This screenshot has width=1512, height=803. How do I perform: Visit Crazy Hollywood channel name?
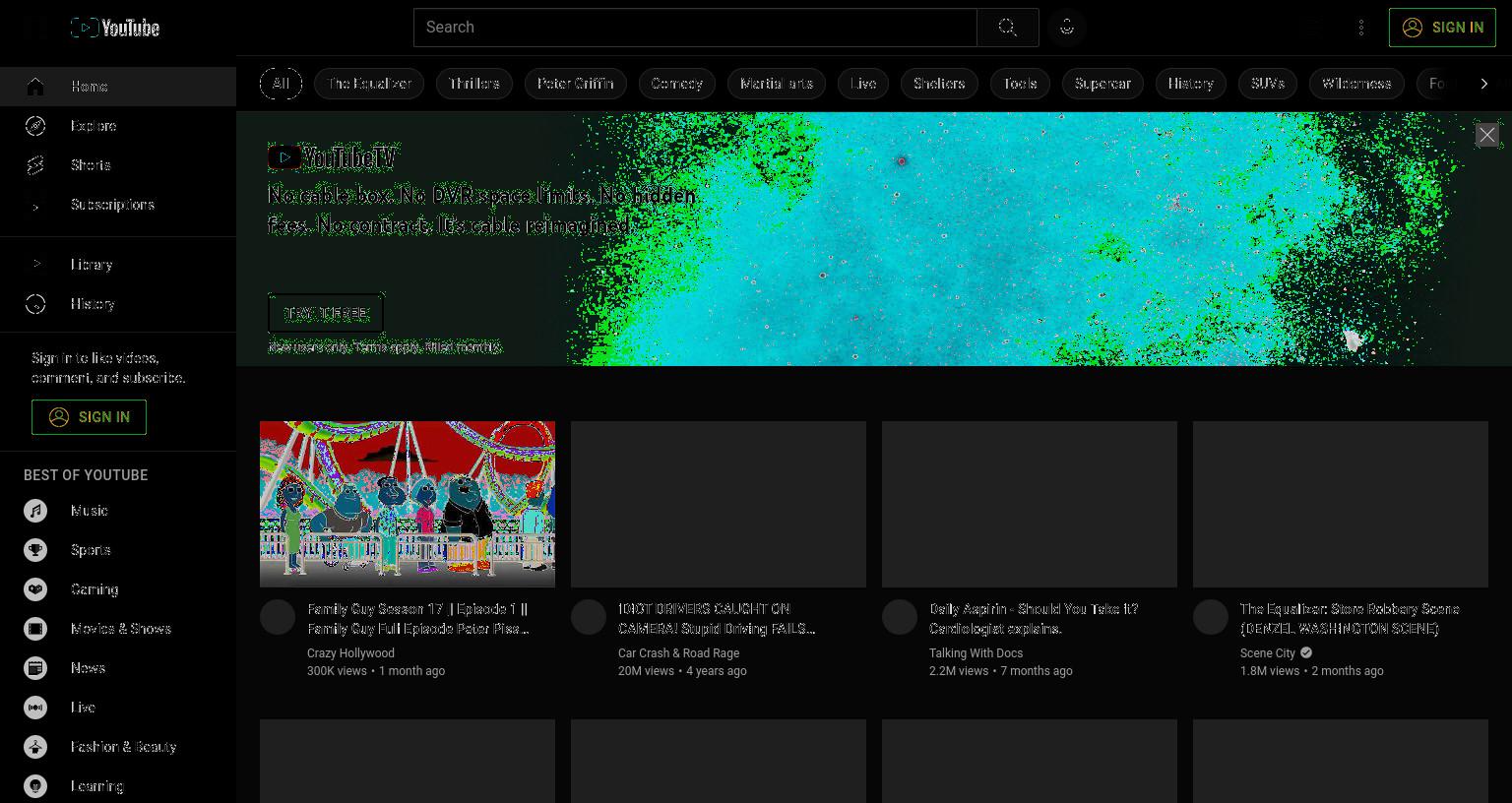pos(350,653)
